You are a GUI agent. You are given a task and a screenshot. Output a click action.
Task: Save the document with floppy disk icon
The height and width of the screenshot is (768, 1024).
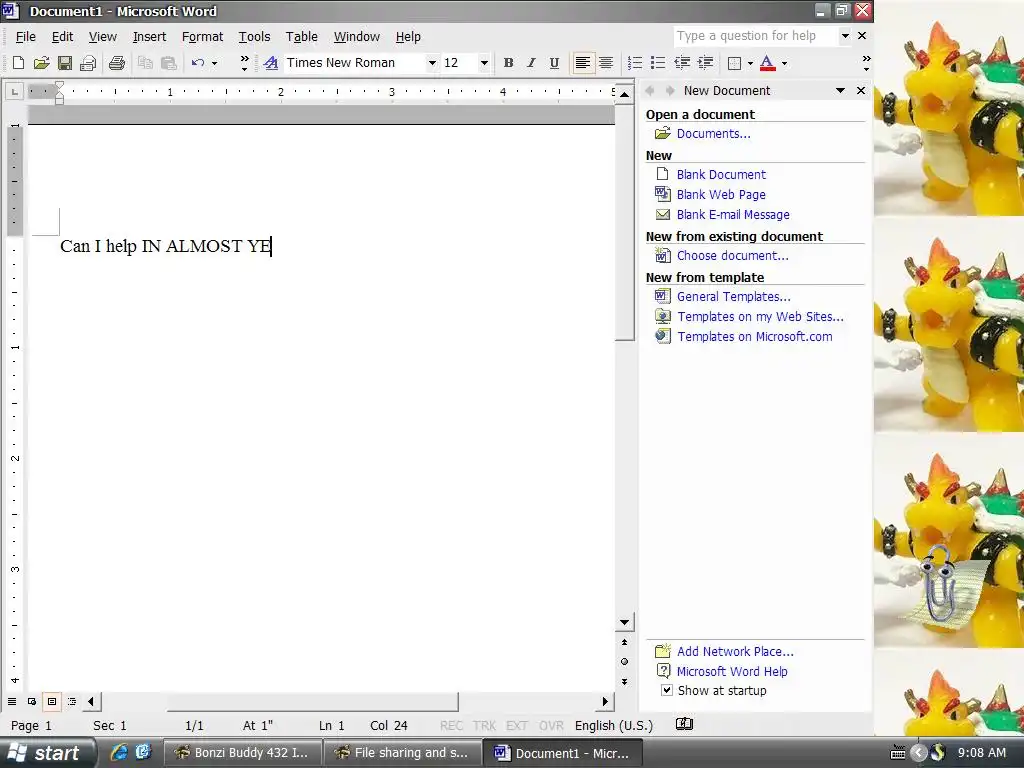pos(65,63)
